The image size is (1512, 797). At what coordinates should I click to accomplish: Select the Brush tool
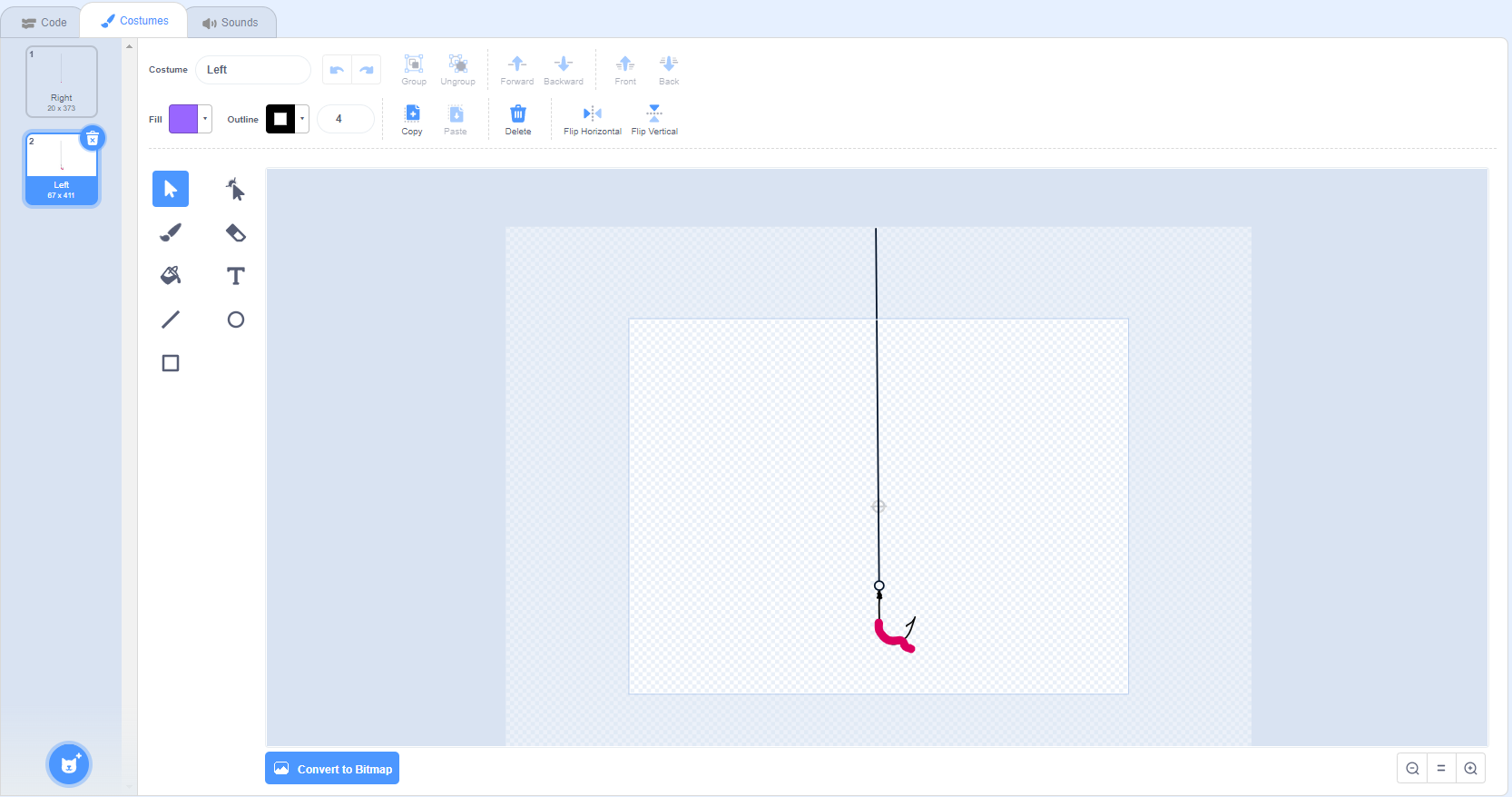(171, 232)
